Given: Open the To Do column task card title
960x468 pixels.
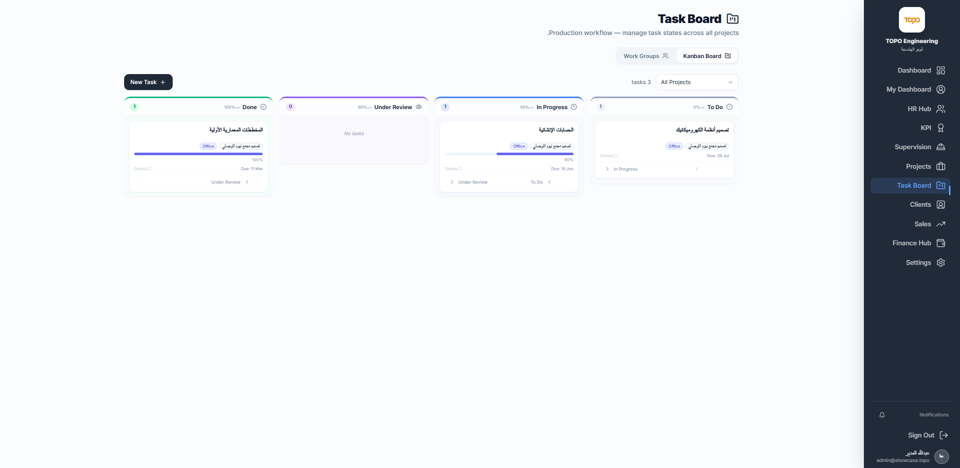Looking at the screenshot, I should (x=702, y=130).
